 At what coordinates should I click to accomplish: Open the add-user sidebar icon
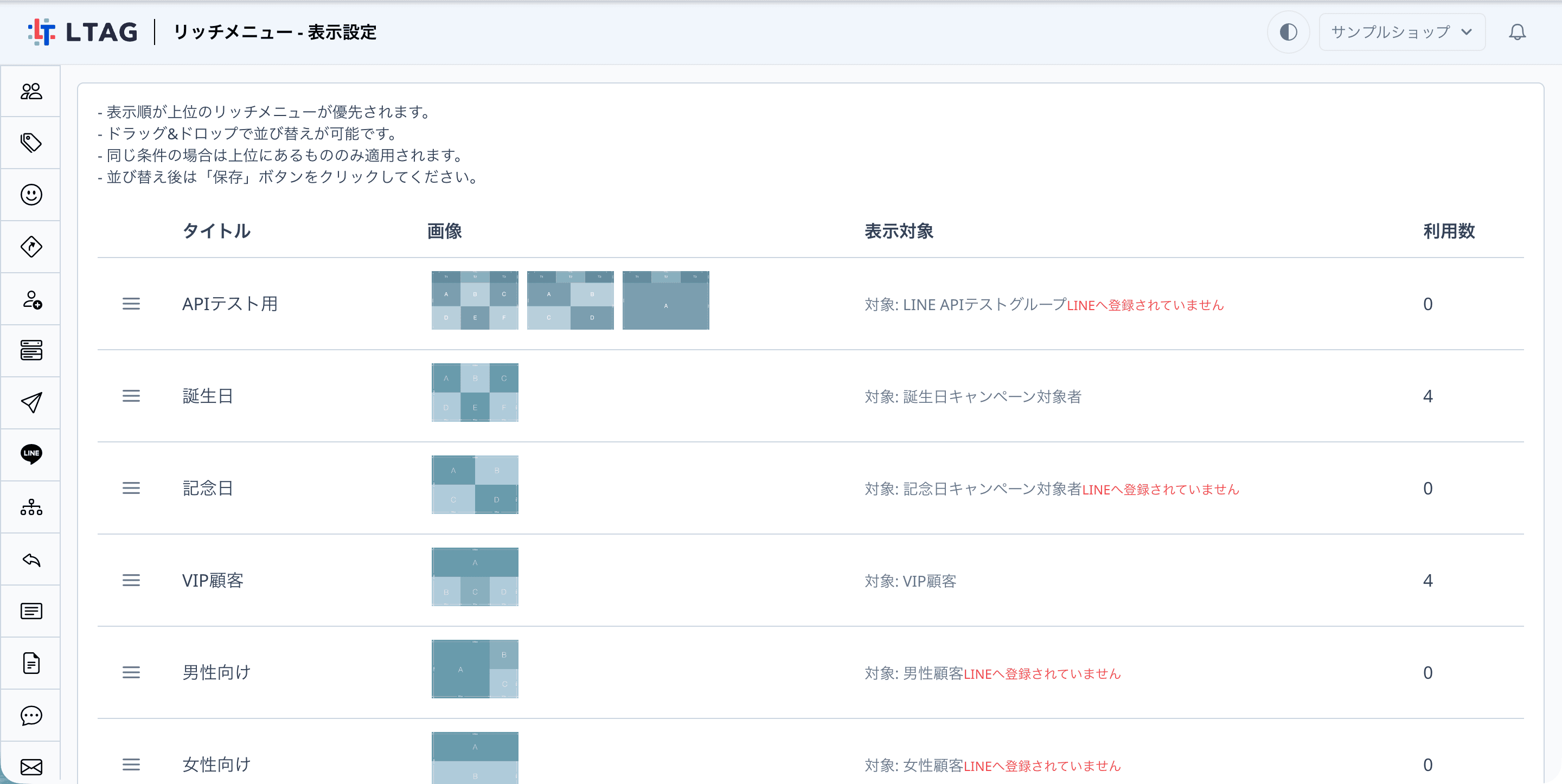(x=31, y=299)
